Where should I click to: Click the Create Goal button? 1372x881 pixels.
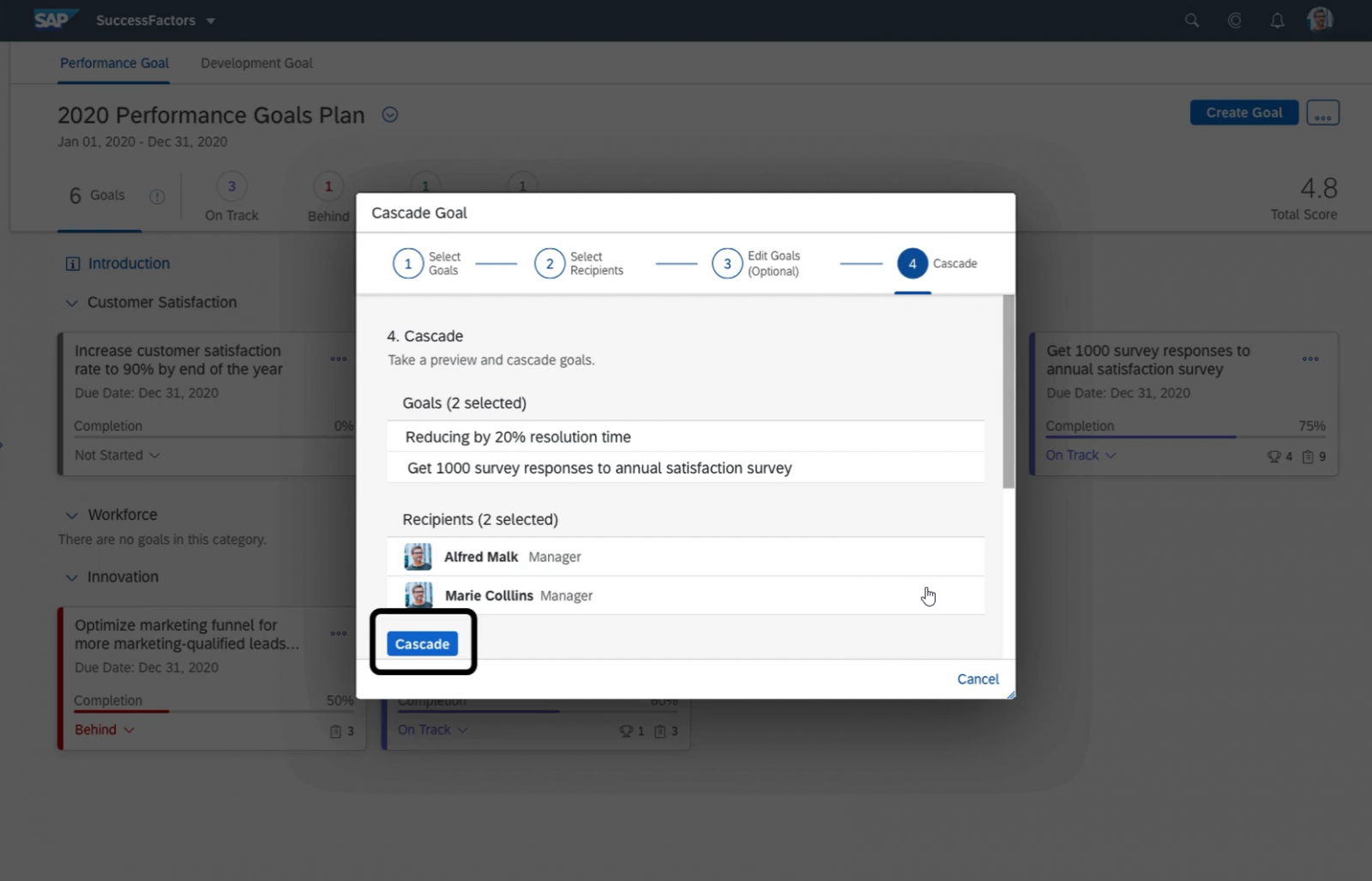click(x=1243, y=112)
